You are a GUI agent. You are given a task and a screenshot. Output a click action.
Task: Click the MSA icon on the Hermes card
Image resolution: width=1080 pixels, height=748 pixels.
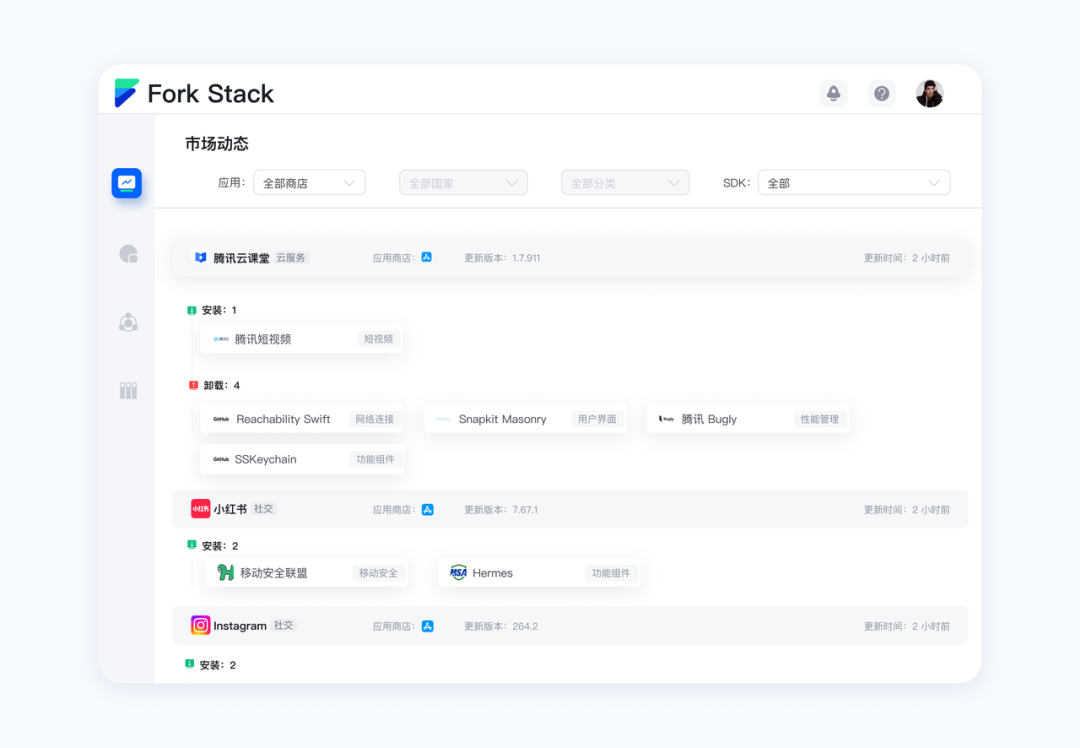[458, 572]
